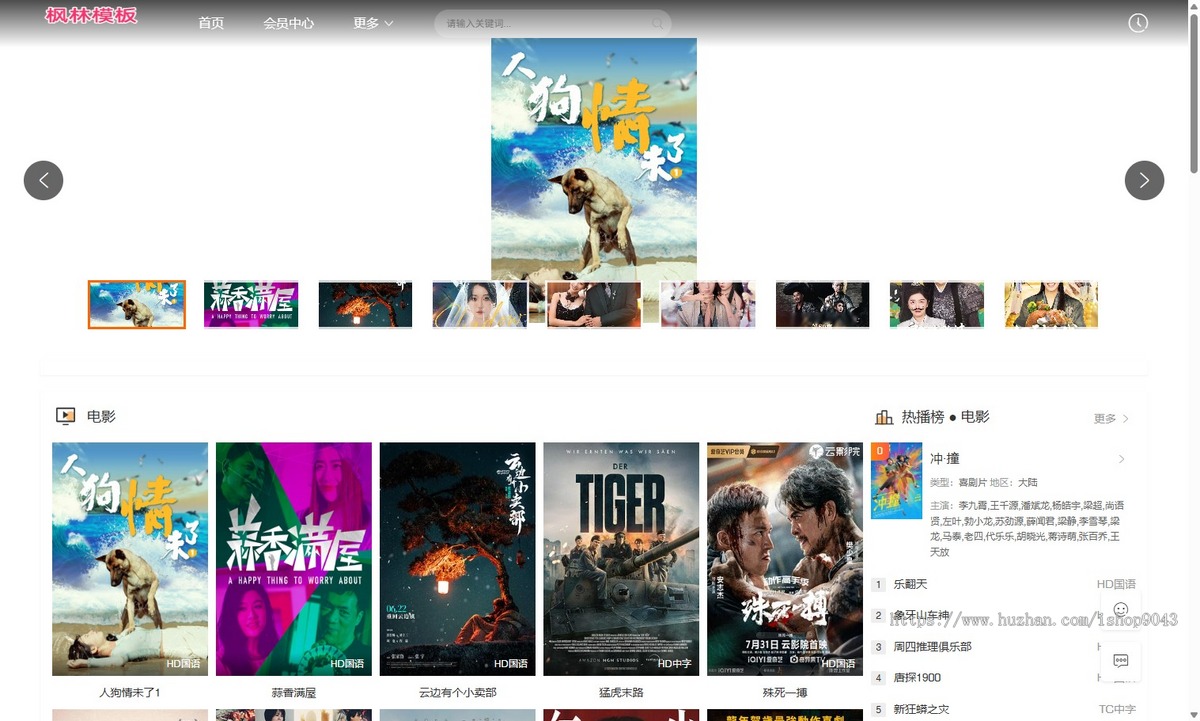Open the 冲·撞 ranking poster thumbnail
Screen dimensions: 1200x721
pyautogui.click(x=897, y=481)
